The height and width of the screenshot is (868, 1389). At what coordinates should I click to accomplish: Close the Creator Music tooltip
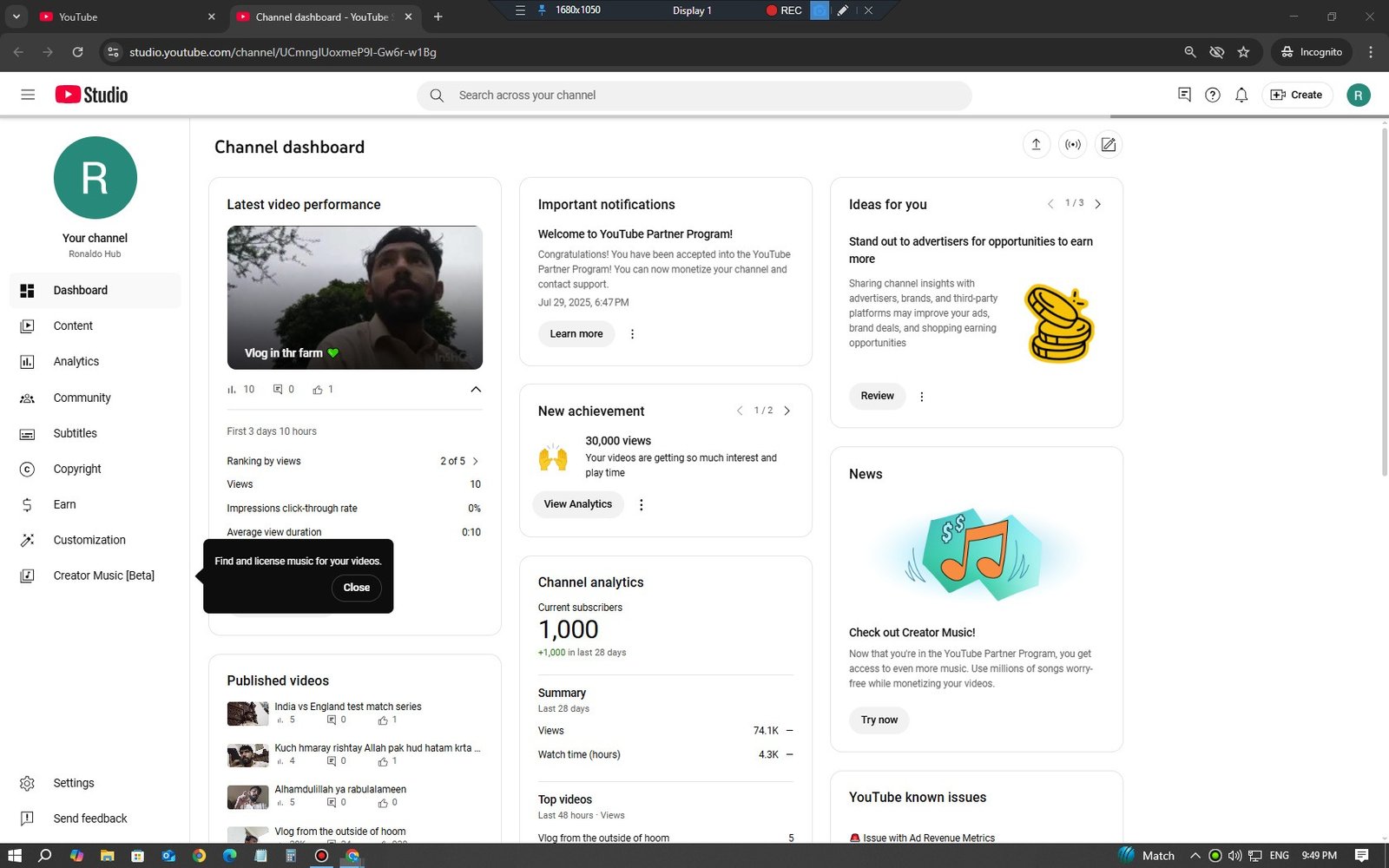pos(357,588)
